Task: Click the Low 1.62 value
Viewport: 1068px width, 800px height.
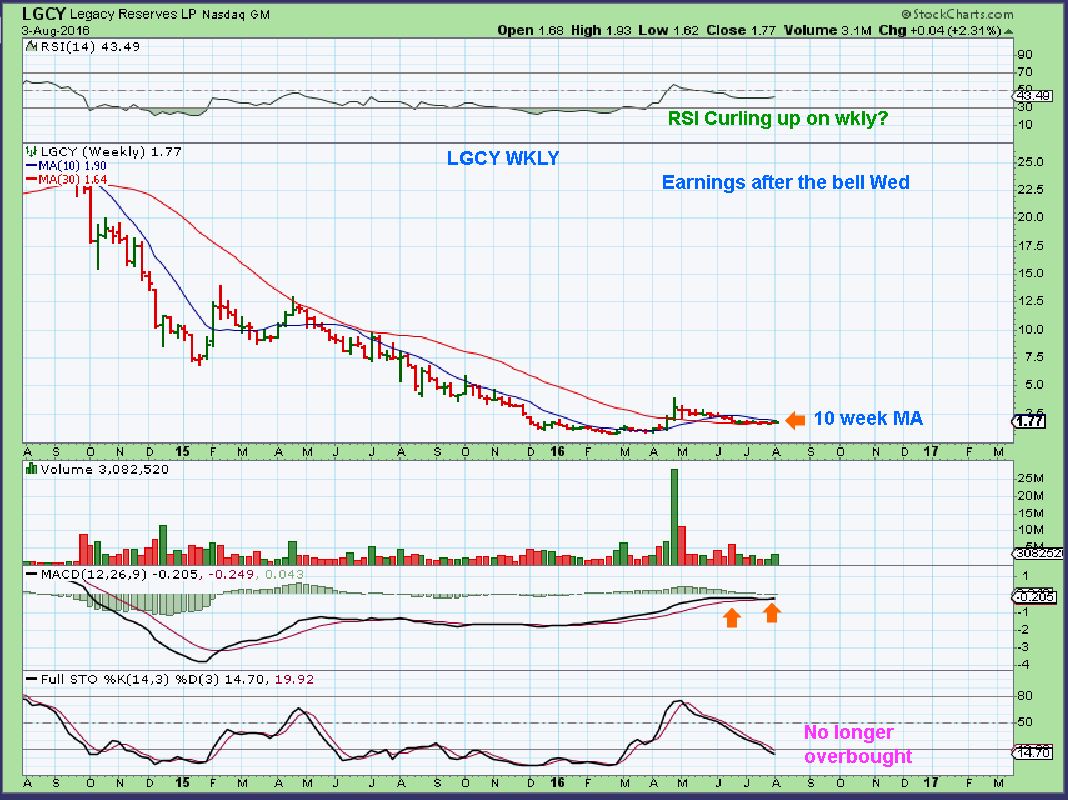Action: click(668, 31)
